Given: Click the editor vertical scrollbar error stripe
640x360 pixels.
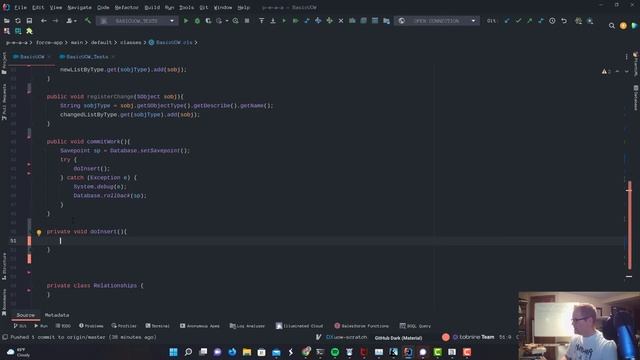Looking at the screenshot, I should coord(629,225).
